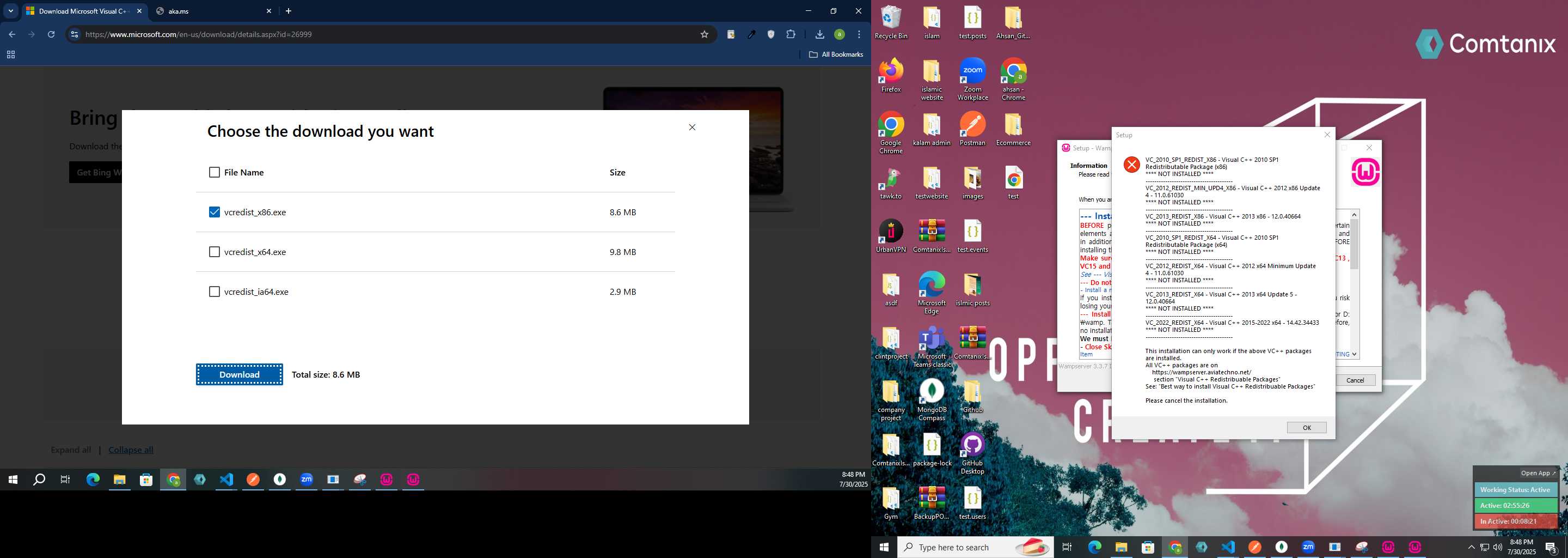
Task: Click the 'Total size: 8.6 MB' text
Action: coord(326,375)
